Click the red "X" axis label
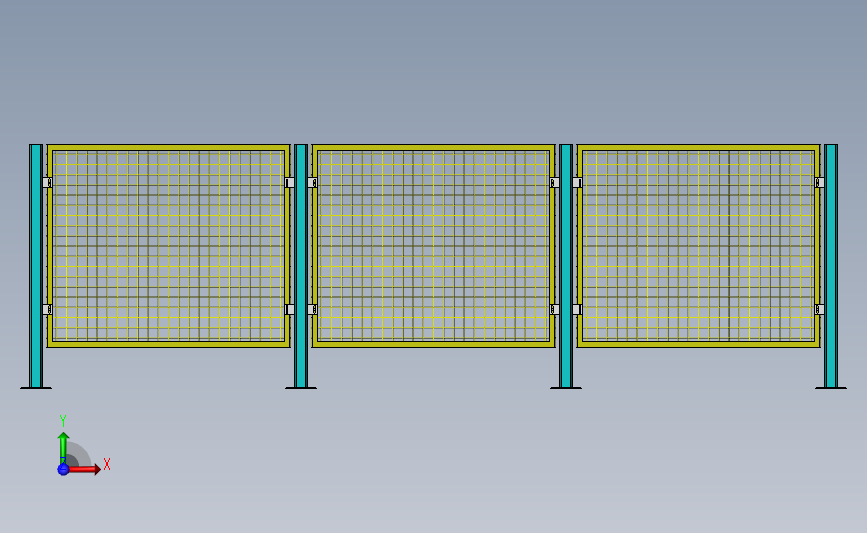Screen dimensions: 867x533 pos(107,464)
